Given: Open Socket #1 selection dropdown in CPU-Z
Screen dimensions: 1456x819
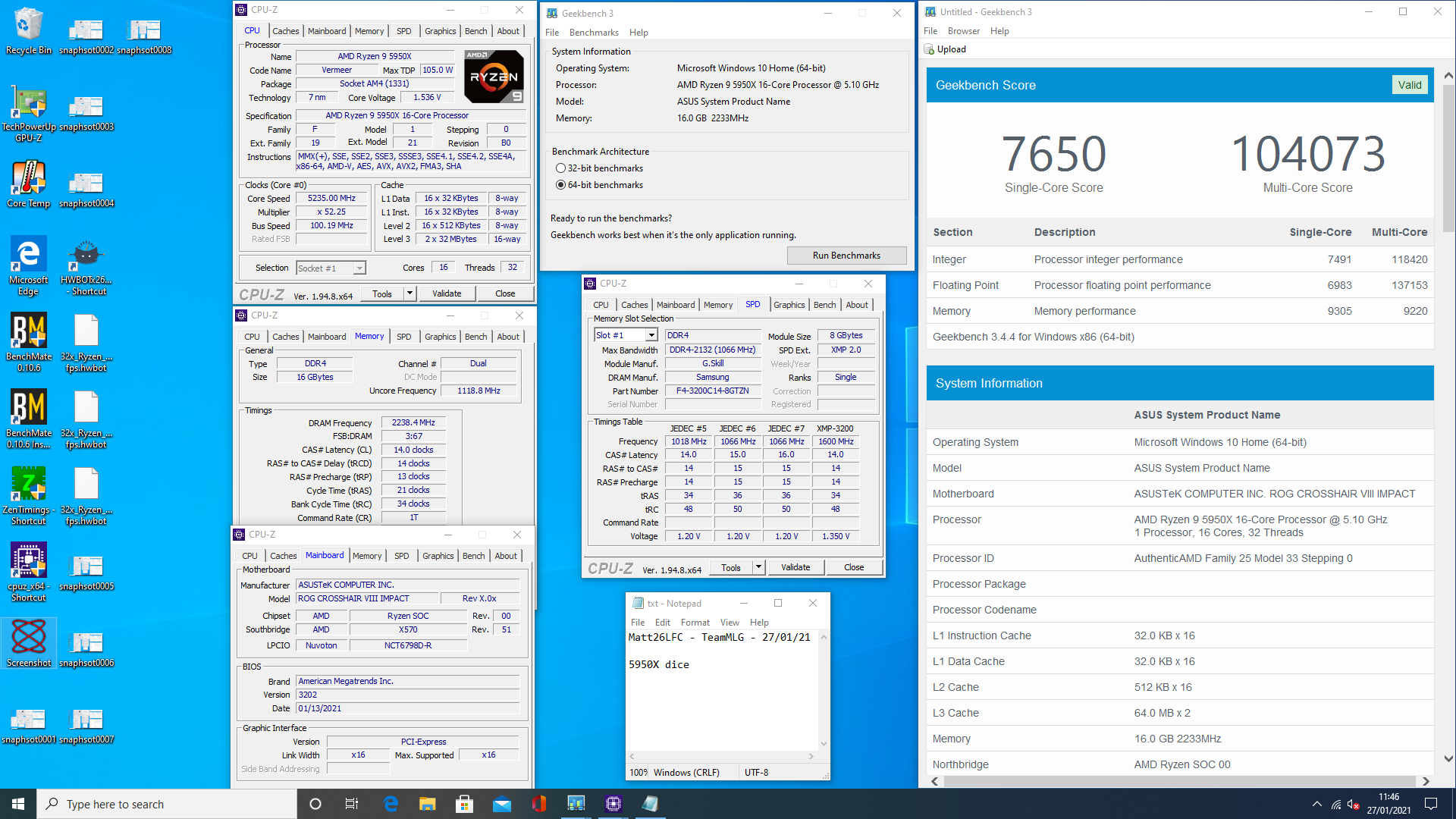Looking at the screenshot, I should (x=331, y=268).
